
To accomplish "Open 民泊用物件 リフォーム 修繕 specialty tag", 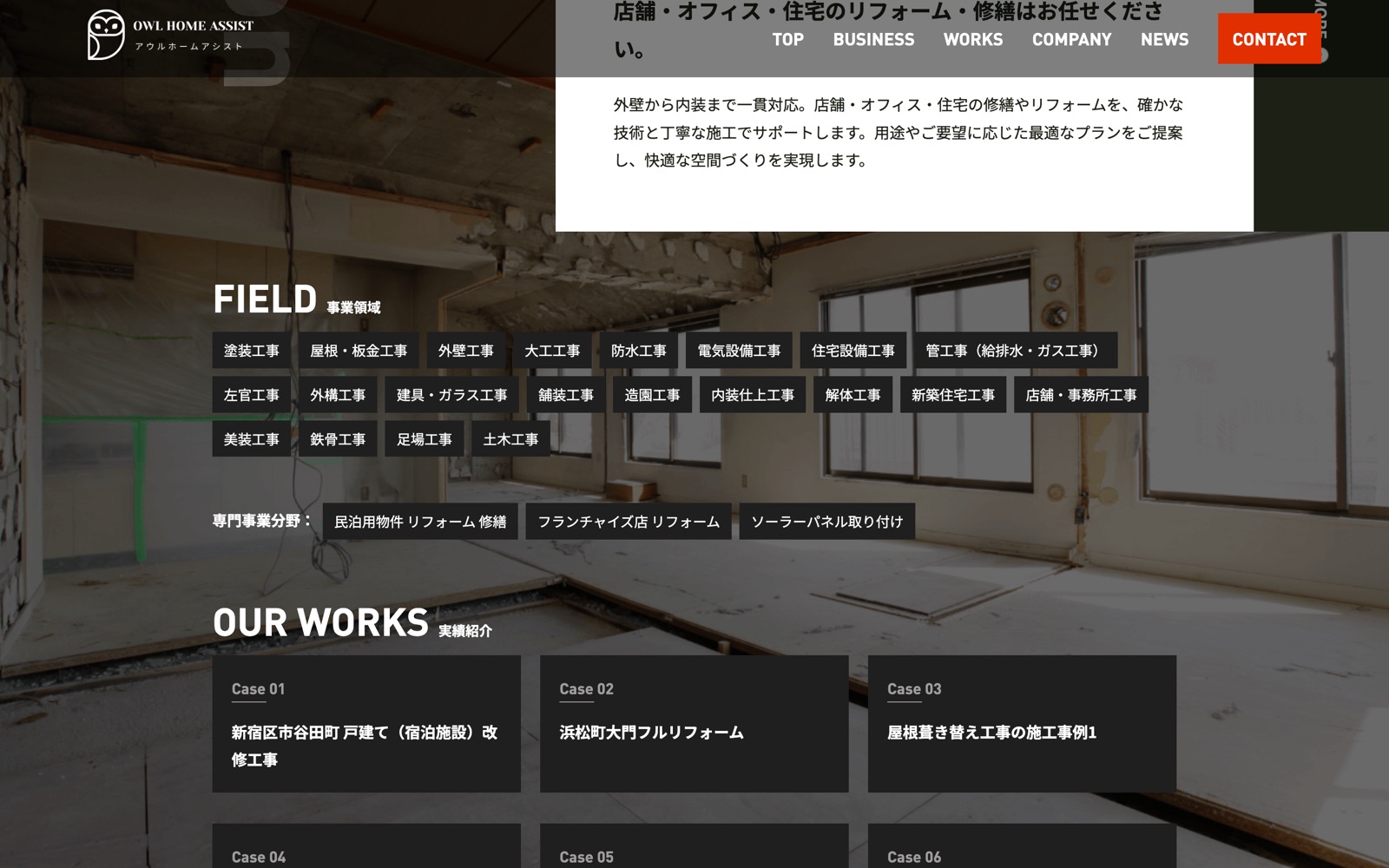I will [420, 522].
